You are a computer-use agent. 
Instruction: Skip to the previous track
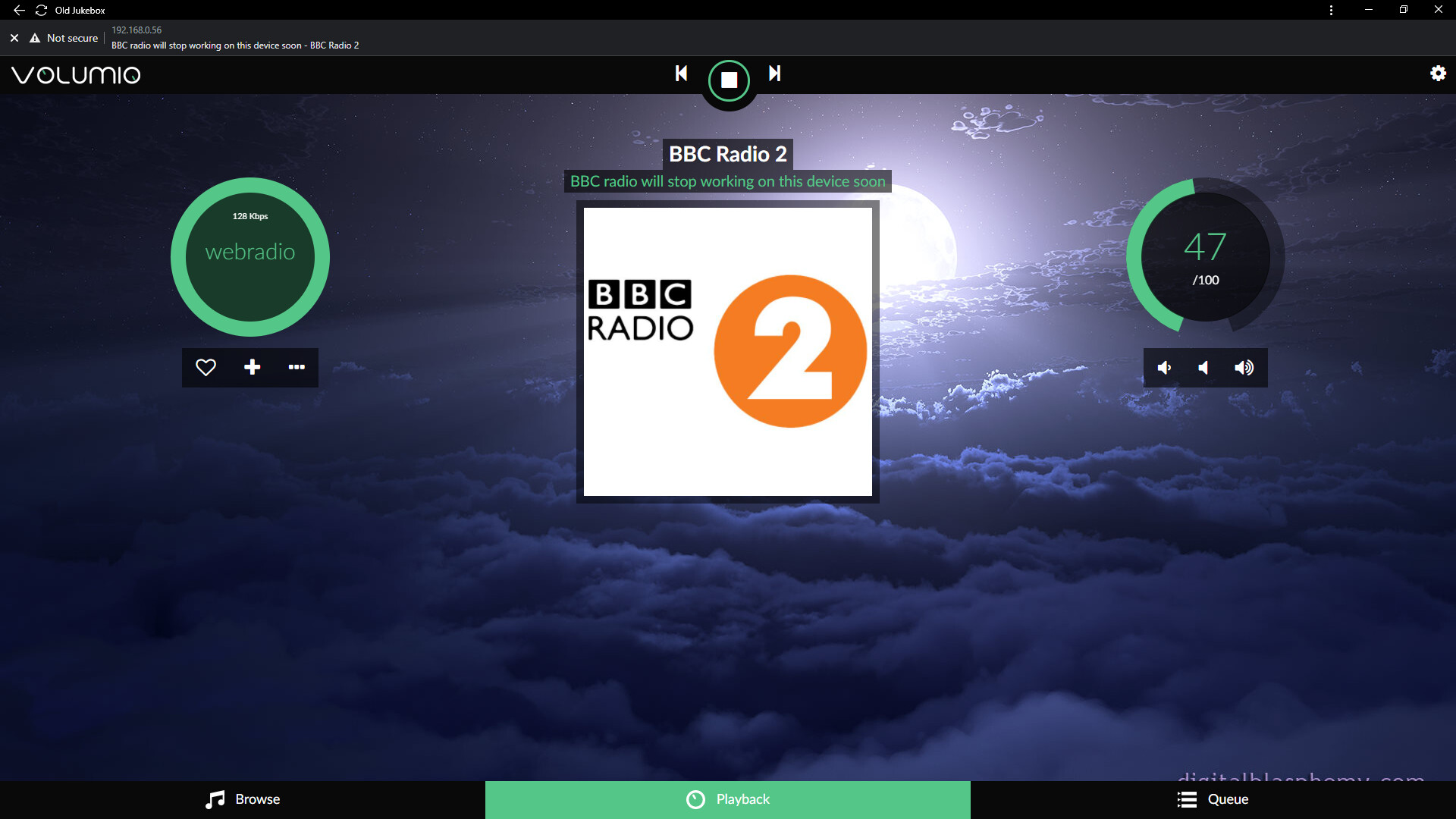[681, 74]
